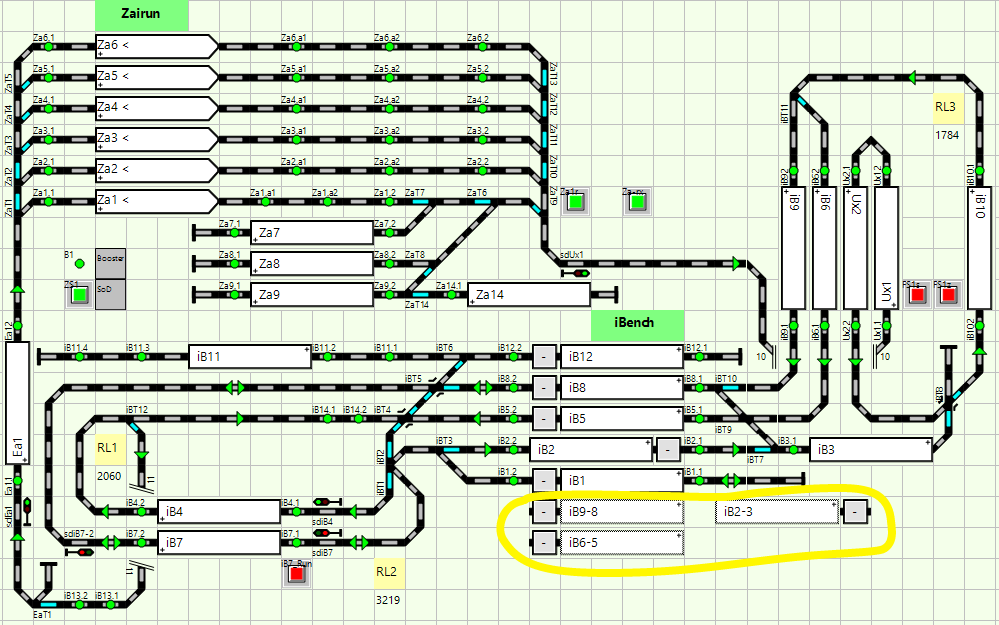
Task: Click the RL1 yellow label box
Action: point(109,450)
